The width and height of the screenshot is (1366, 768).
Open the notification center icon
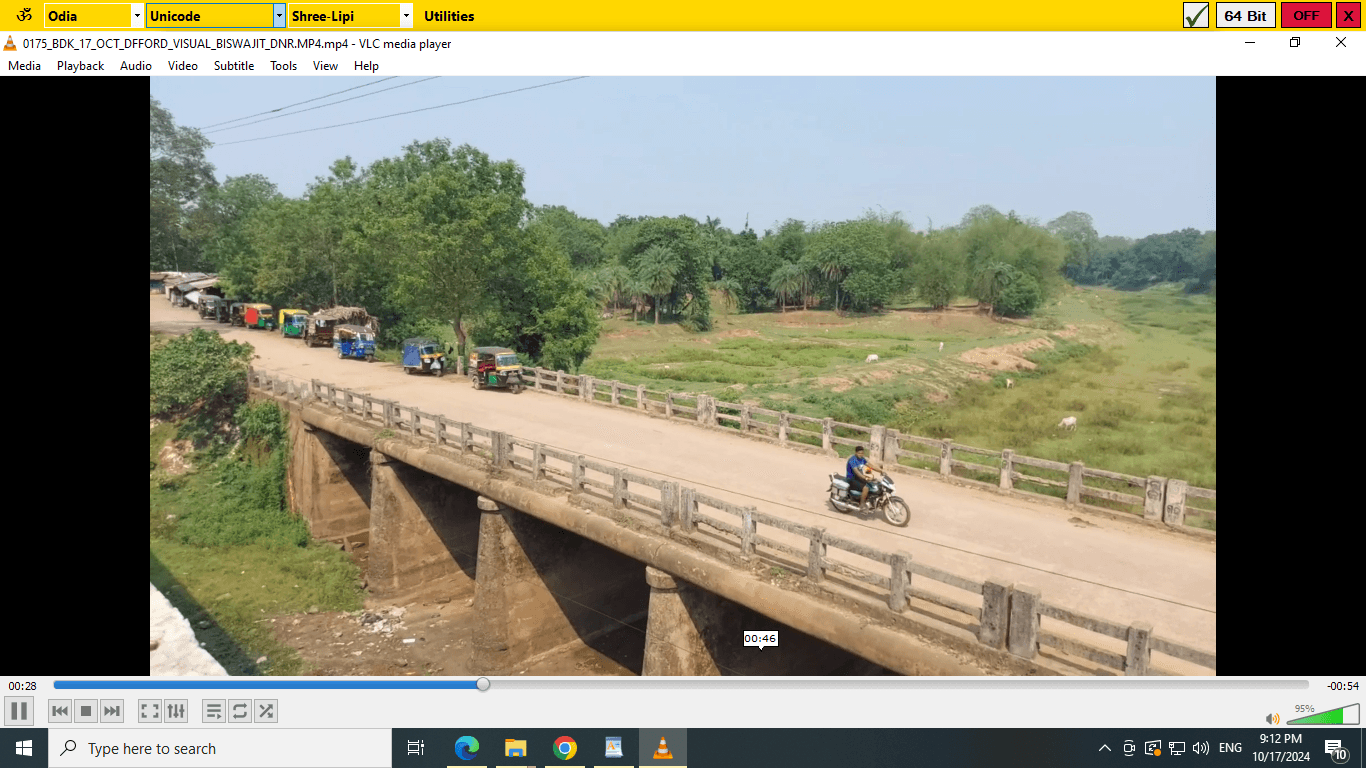(1336, 748)
